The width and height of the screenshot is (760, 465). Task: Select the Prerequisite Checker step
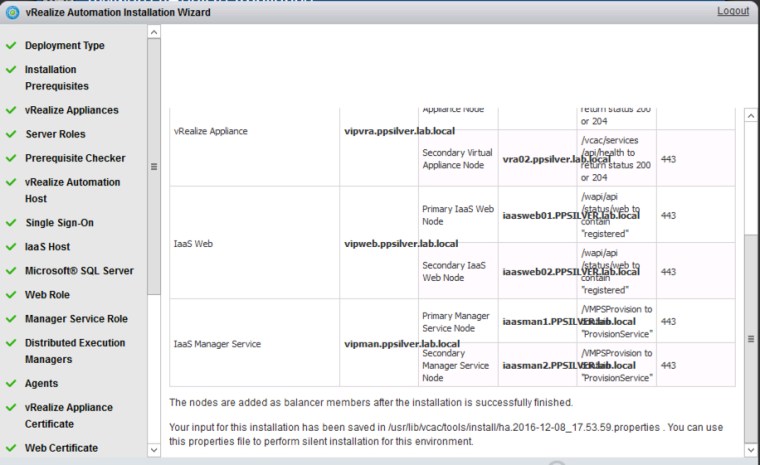tap(75, 158)
